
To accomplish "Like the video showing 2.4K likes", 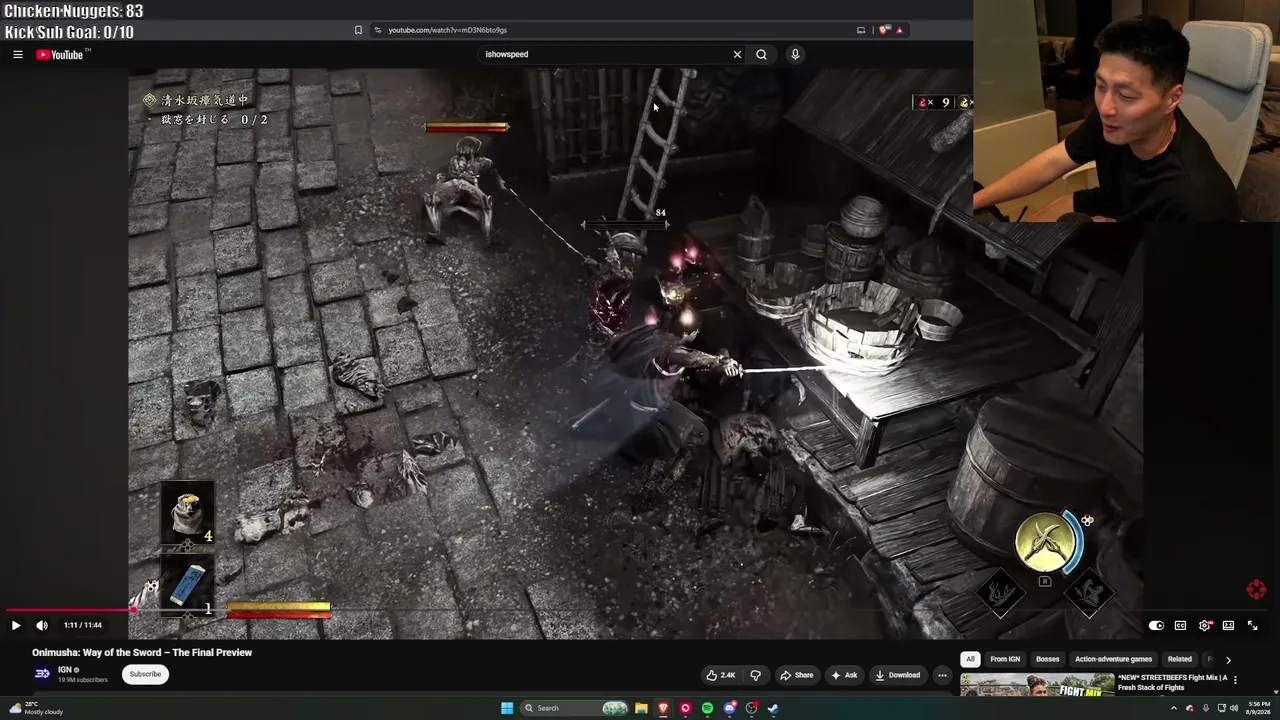I will [x=721, y=675].
